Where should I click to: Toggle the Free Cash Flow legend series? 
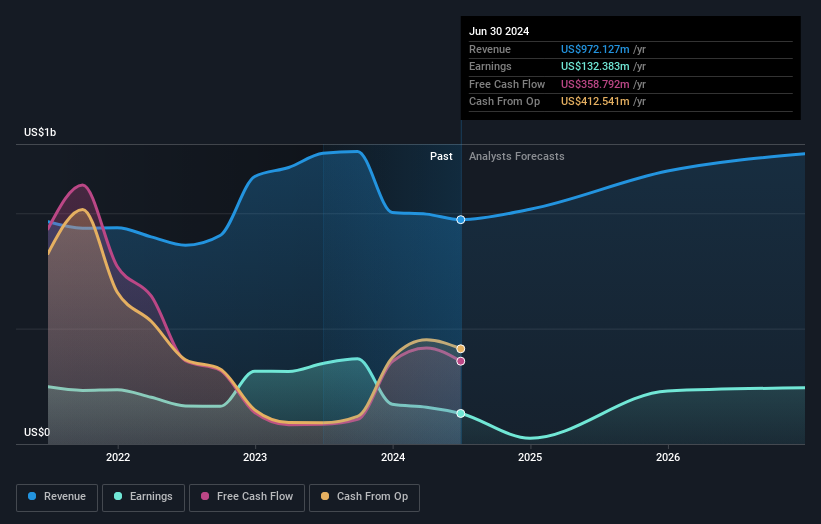click(247, 497)
